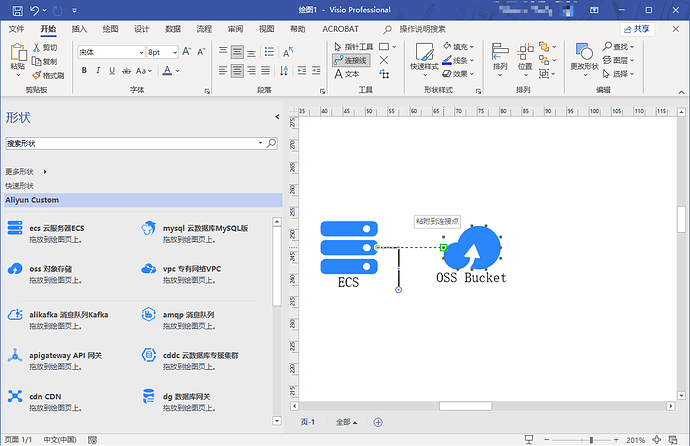This screenshot has width=690, height=446.
Task: Click increase indent icon
Action: [316, 70]
